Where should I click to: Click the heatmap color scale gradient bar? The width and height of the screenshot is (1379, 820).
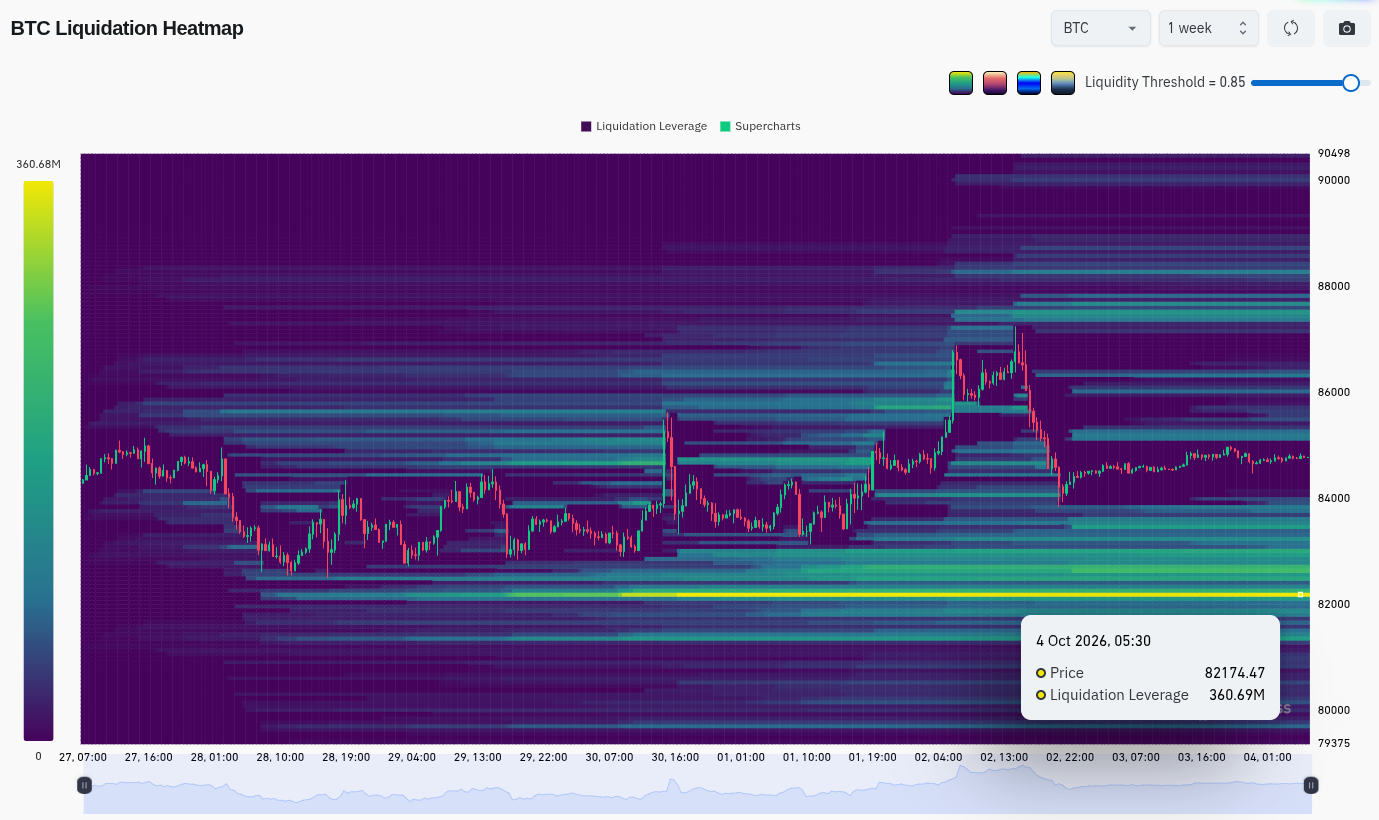tap(38, 461)
